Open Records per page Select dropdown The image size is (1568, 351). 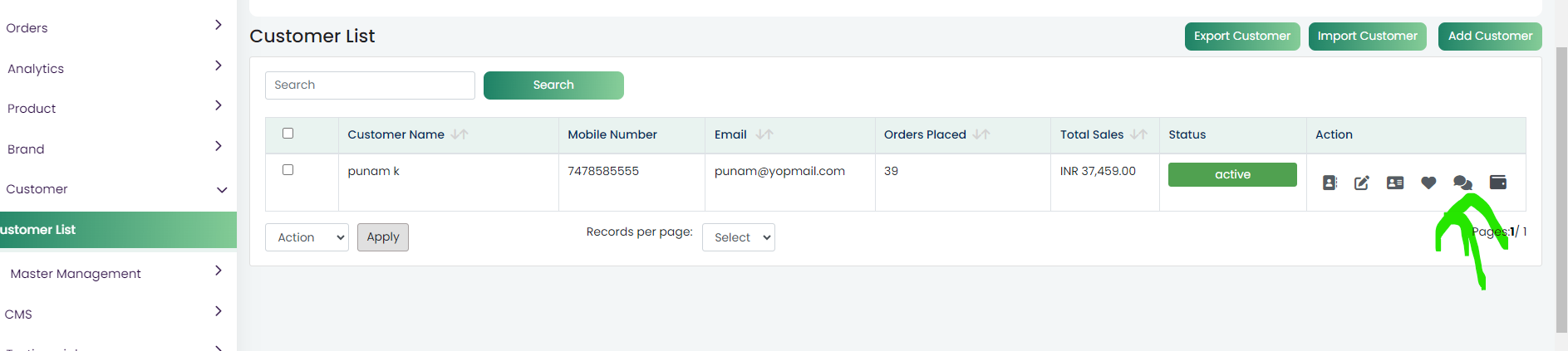coord(739,237)
